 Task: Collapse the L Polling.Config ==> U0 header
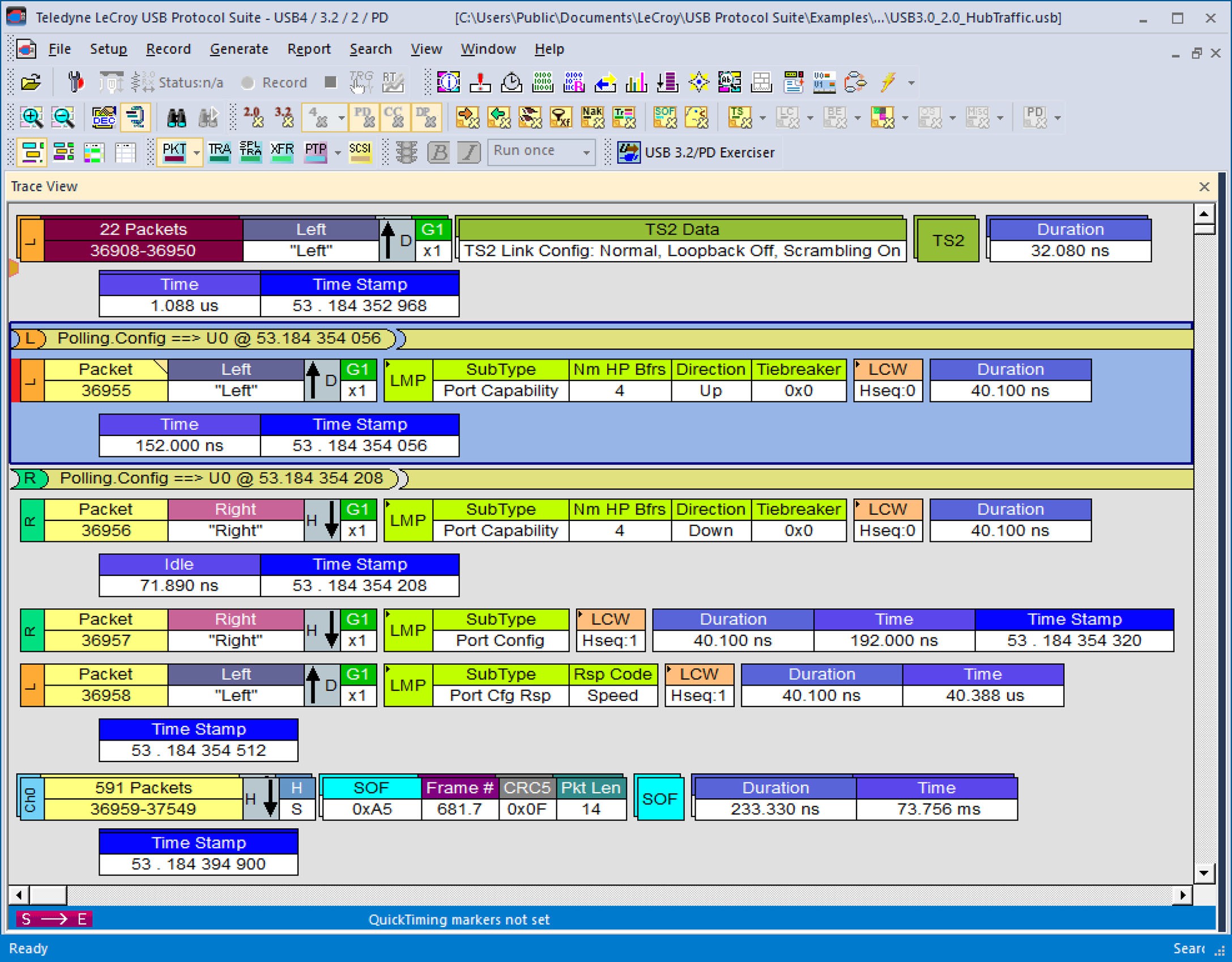point(29,339)
